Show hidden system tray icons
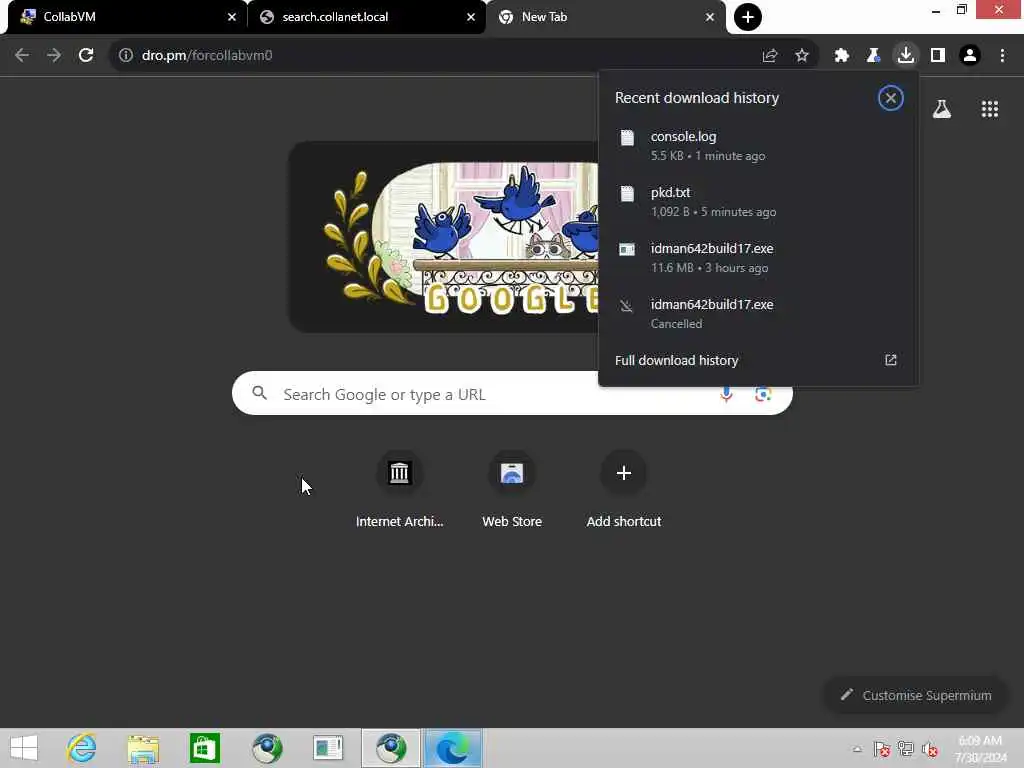The height and width of the screenshot is (768, 1024). click(x=857, y=749)
